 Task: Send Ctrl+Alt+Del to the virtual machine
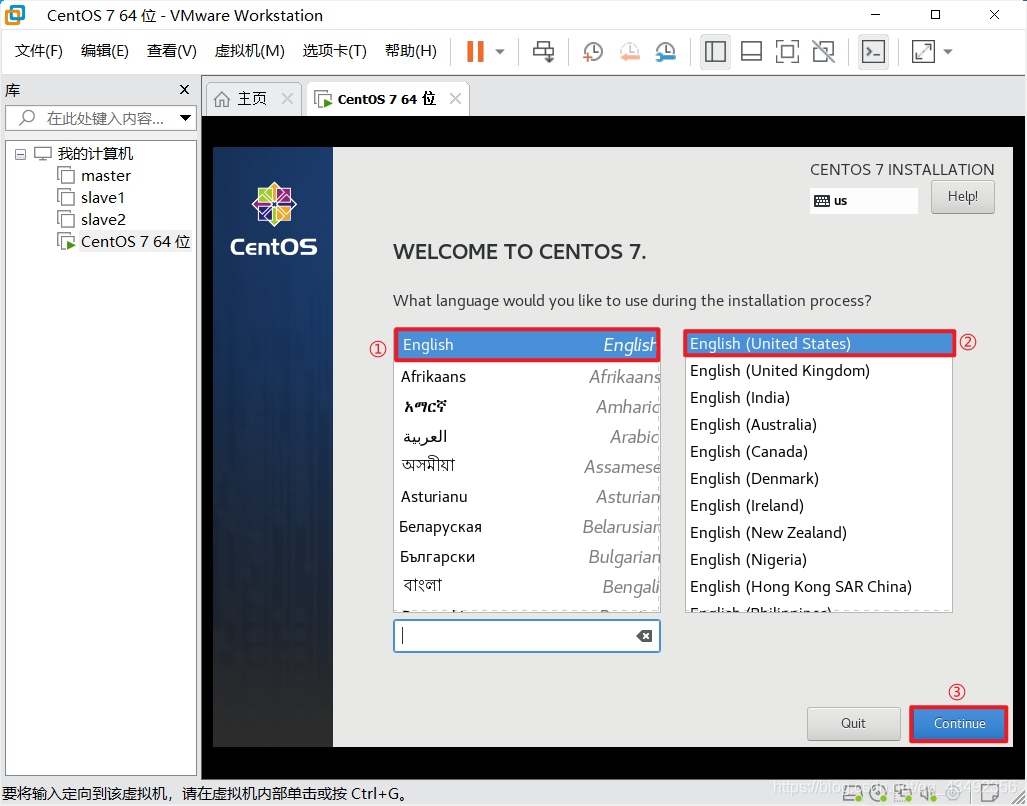(543, 51)
